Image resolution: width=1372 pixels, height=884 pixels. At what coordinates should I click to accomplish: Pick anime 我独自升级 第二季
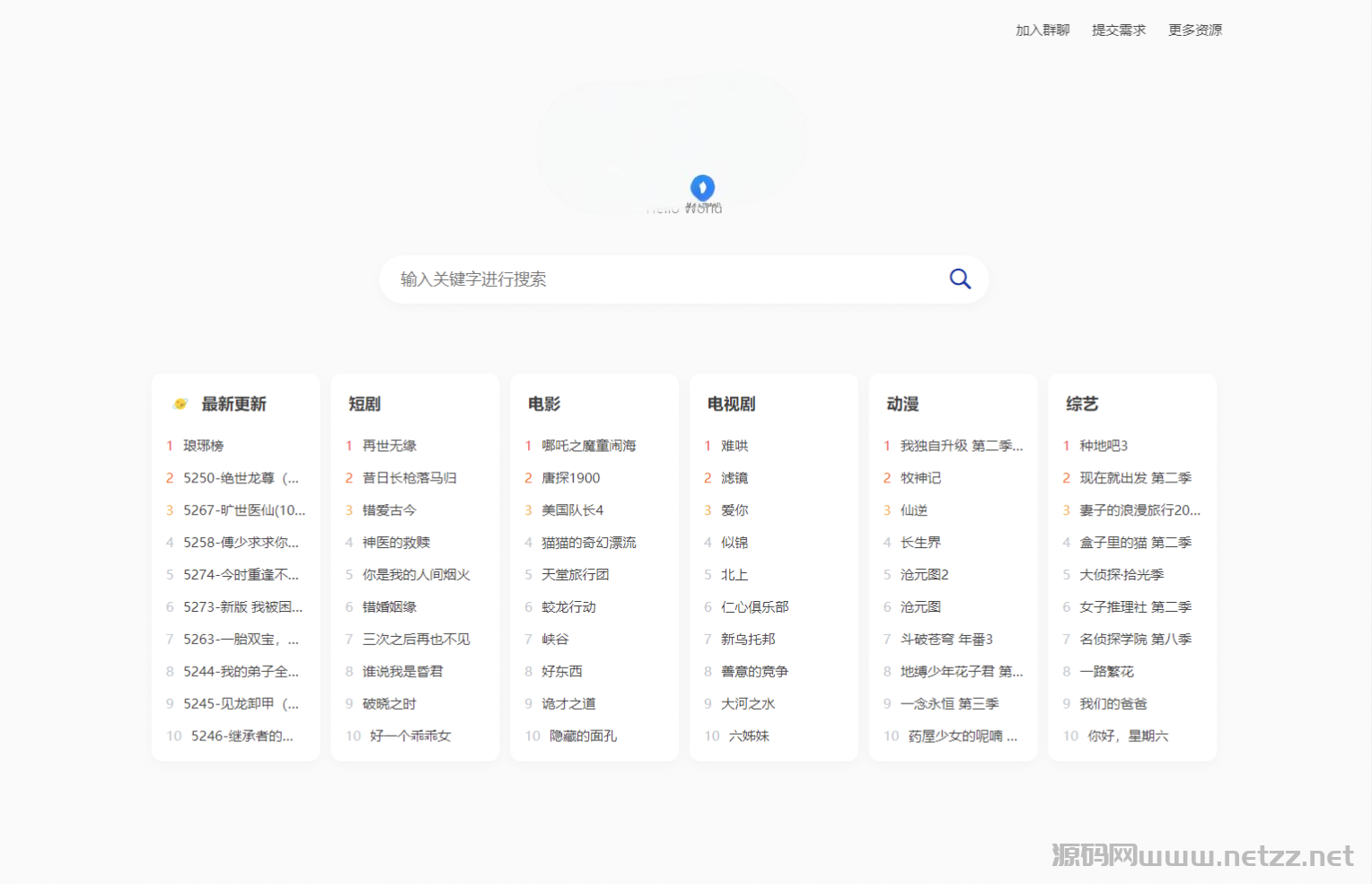[962, 446]
